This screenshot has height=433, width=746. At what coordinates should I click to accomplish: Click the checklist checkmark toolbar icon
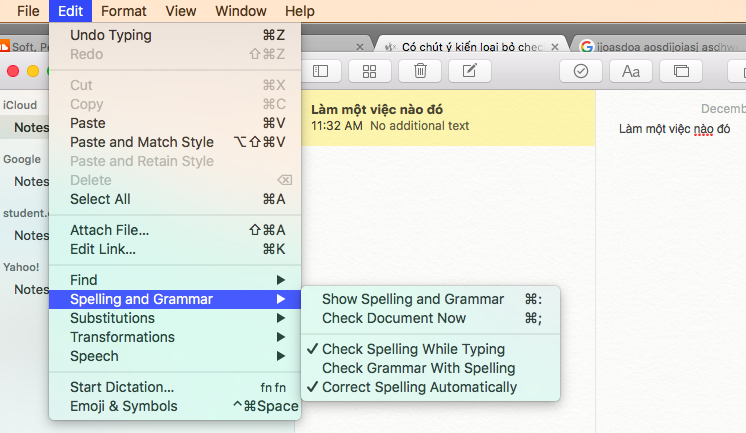click(580, 71)
